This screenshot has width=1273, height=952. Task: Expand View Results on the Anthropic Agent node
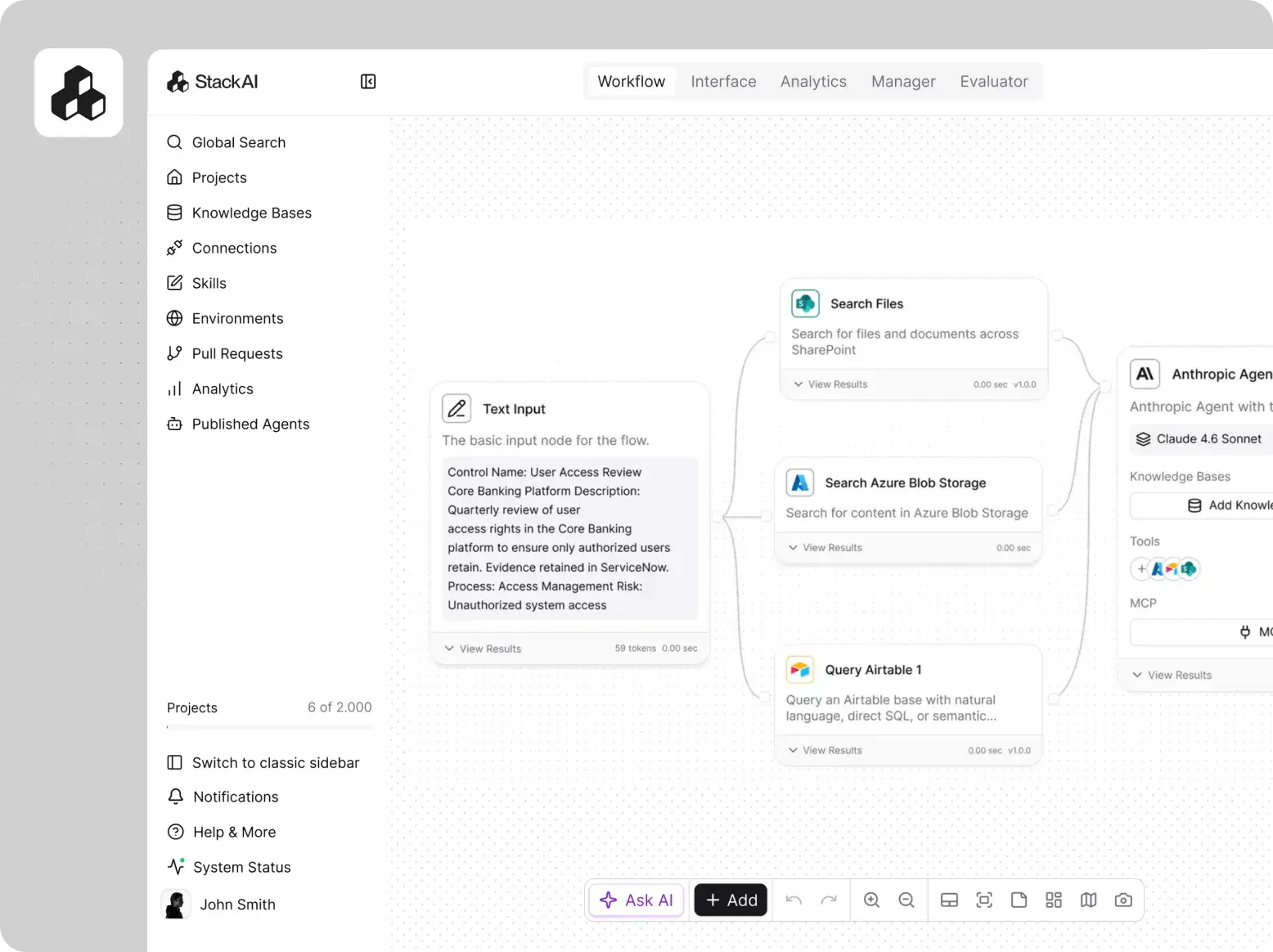pyautogui.click(x=1172, y=675)
